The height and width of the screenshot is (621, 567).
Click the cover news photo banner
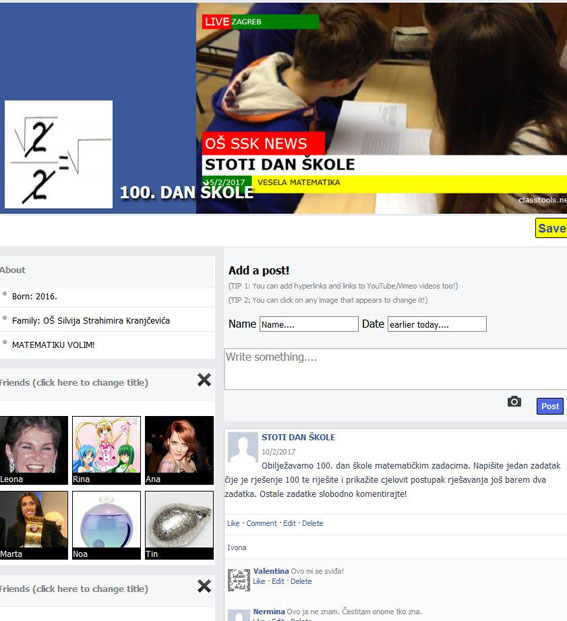(x=381, y=108)
